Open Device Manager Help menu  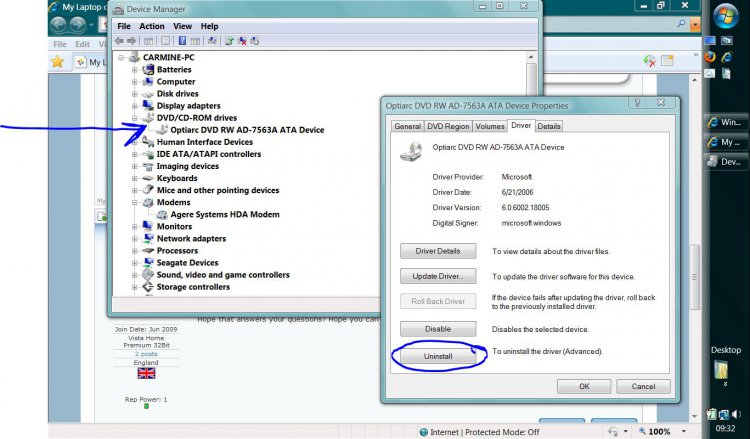pyautogui.click(x=209, y=26)
